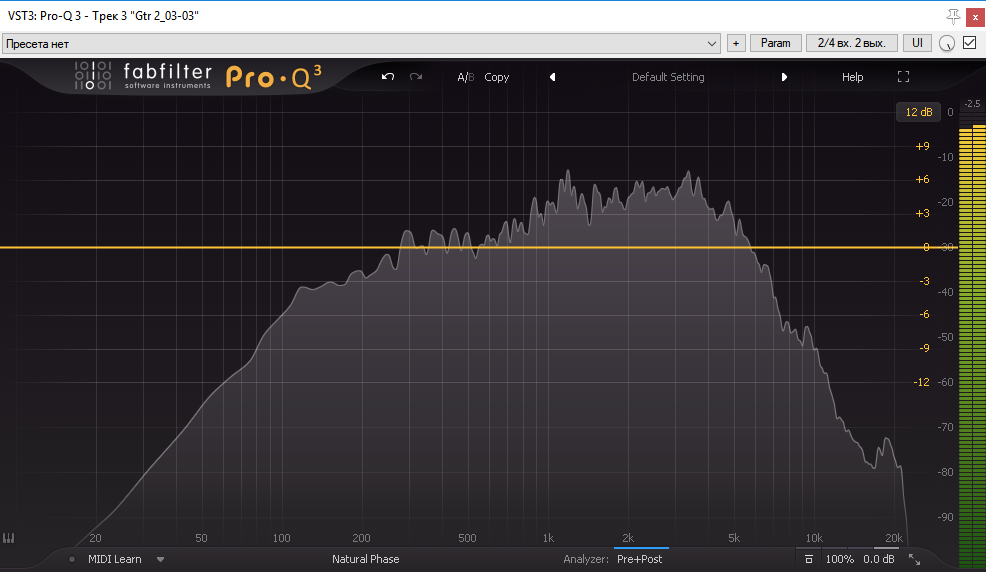Click the +9 gain scale label
Viewport: 986px width, 572px height.
tap(922, 146)
